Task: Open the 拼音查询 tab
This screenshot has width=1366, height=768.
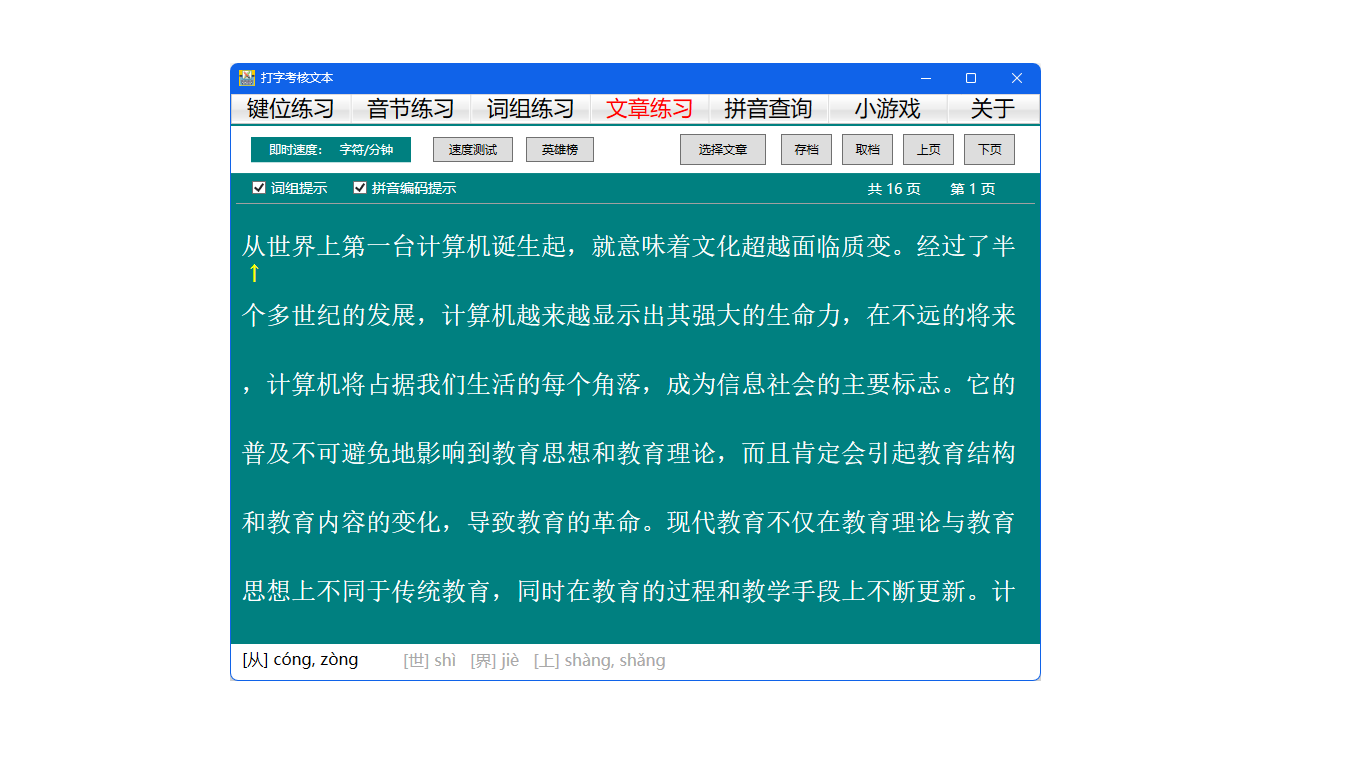Action: coord(768,109)
